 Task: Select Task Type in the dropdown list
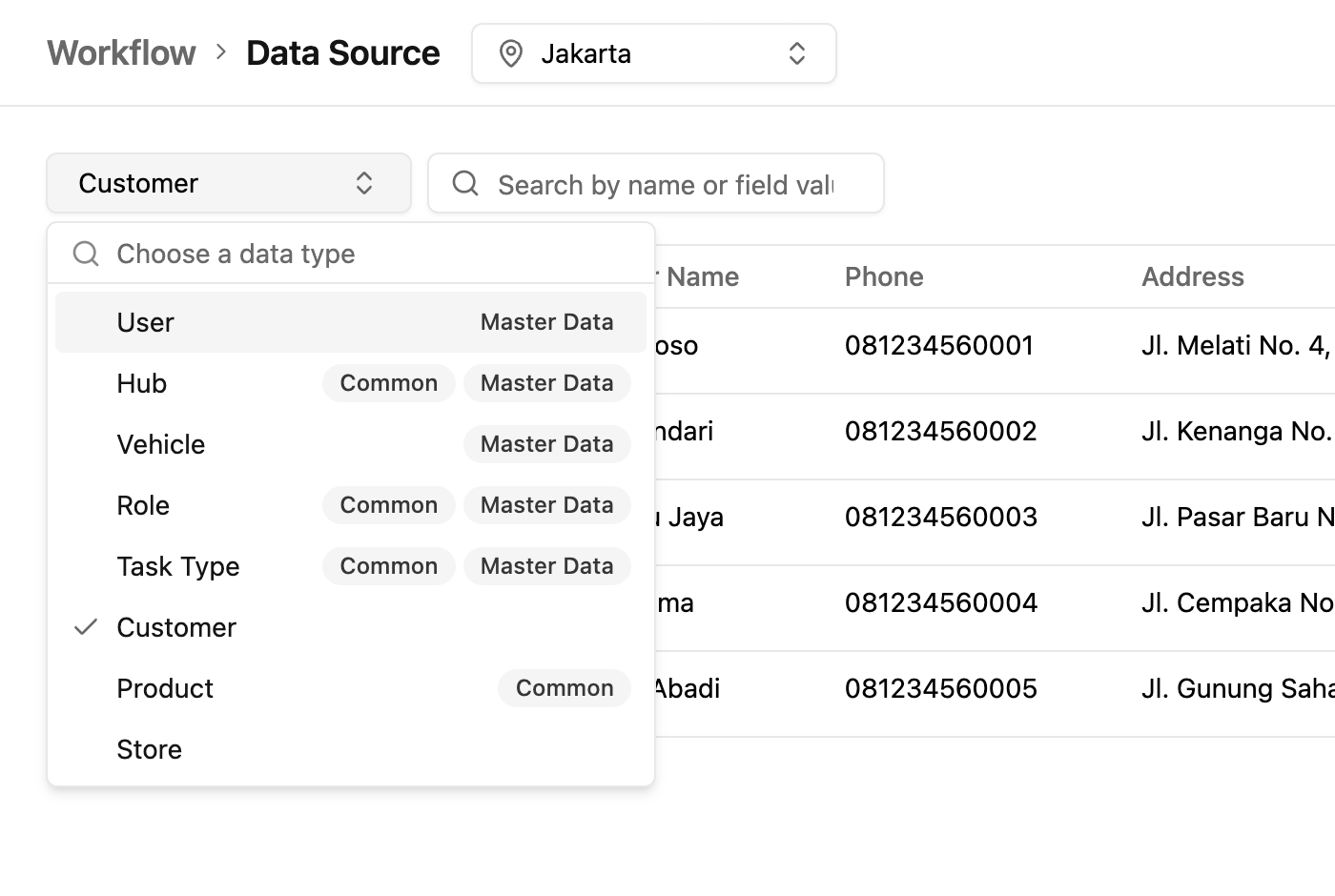(x=351, y=566)
